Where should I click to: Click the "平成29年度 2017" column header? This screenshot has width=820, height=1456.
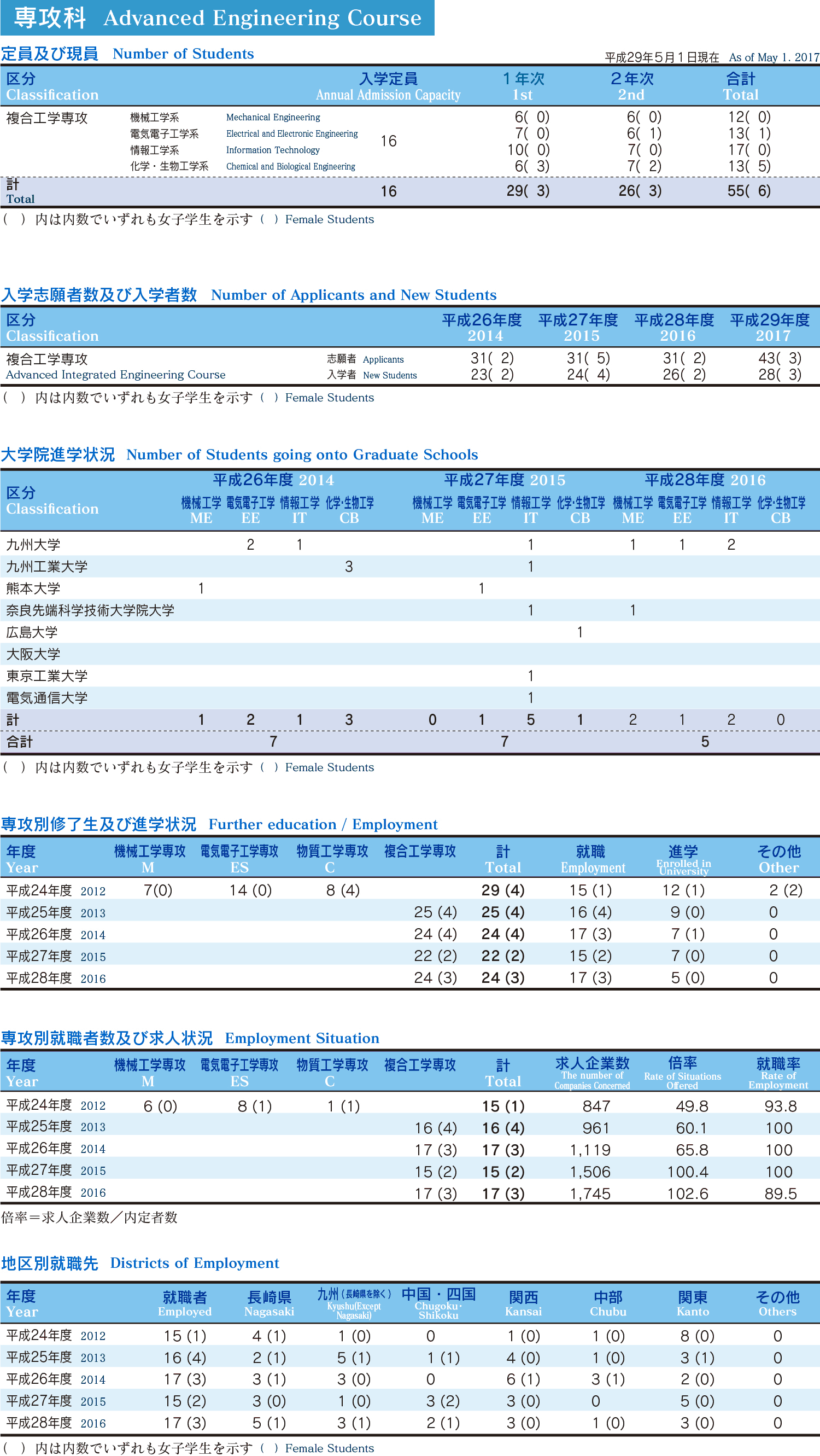(770, 328)
